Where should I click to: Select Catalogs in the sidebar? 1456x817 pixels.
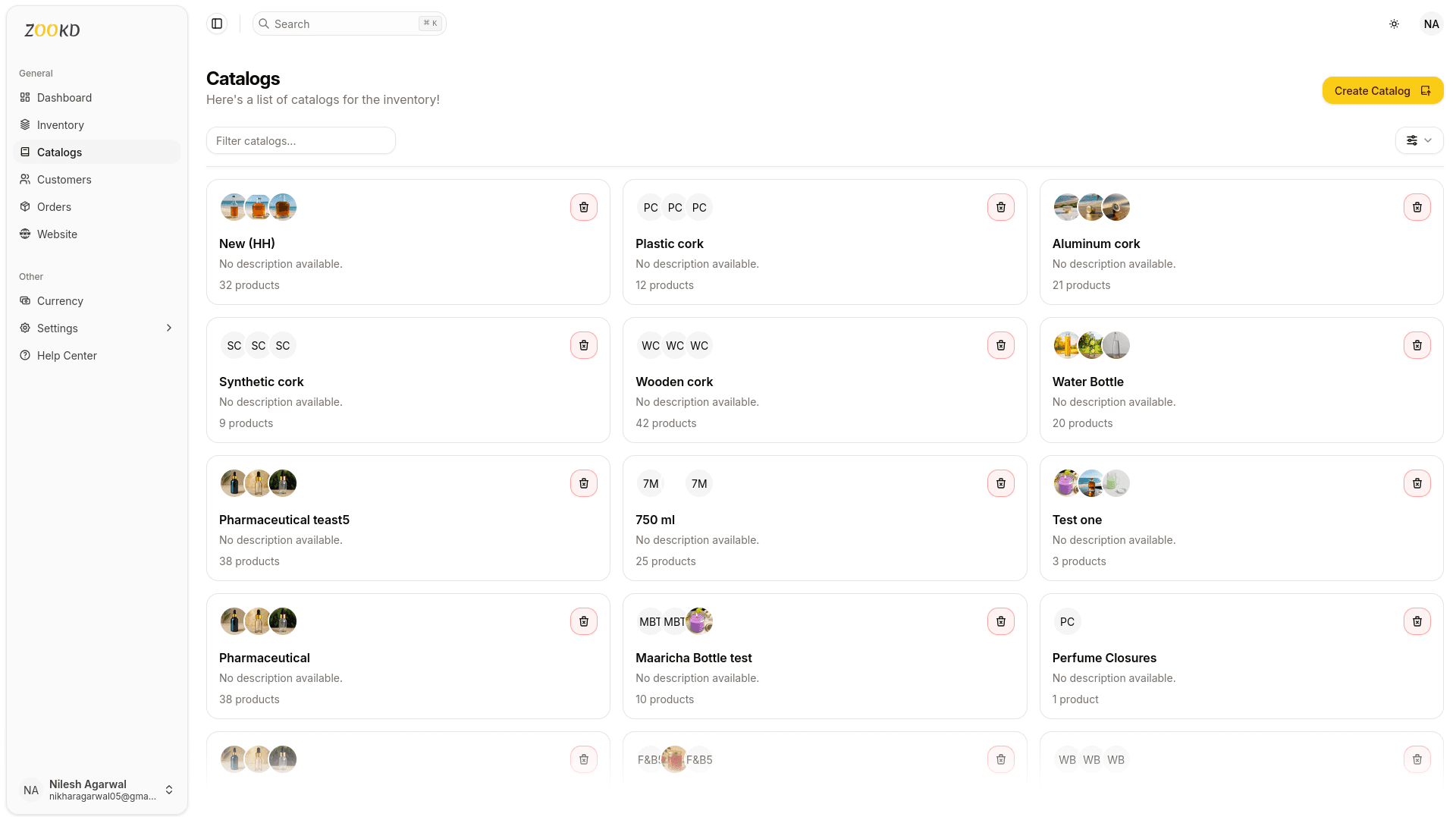(61, 152)
